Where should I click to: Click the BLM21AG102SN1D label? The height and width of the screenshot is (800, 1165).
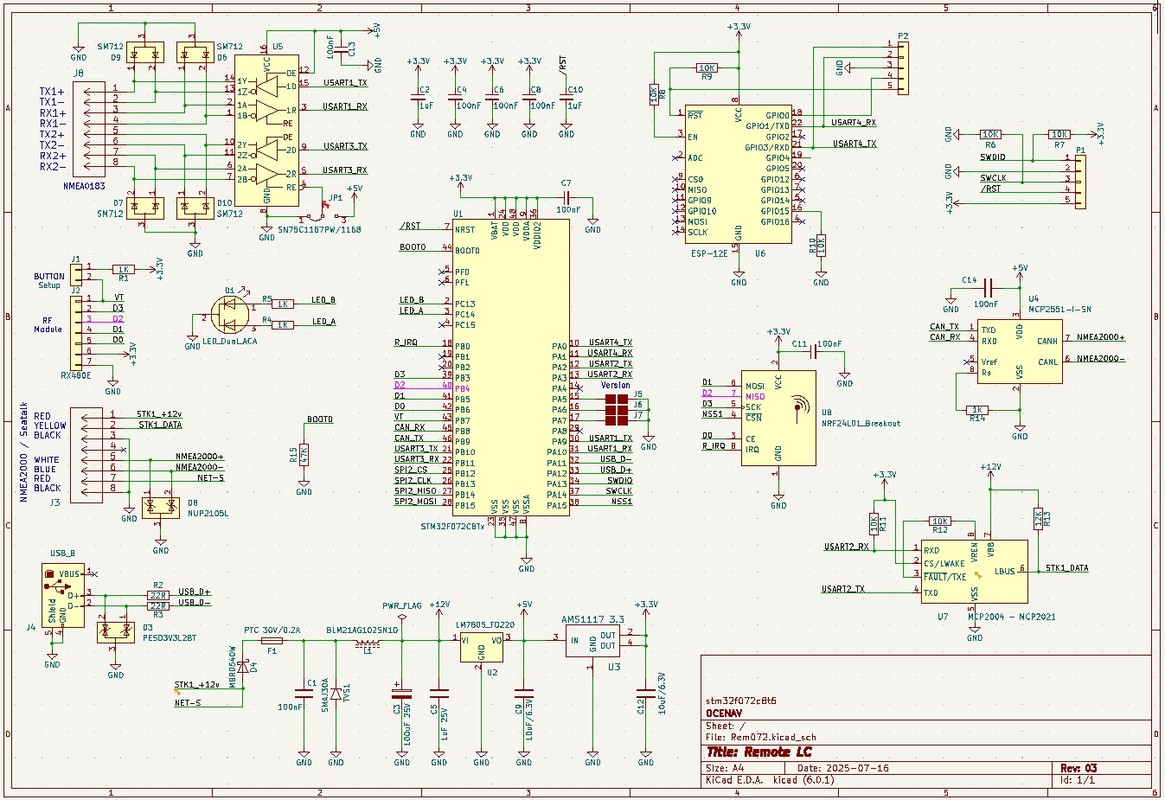click(x=363, y=630)
